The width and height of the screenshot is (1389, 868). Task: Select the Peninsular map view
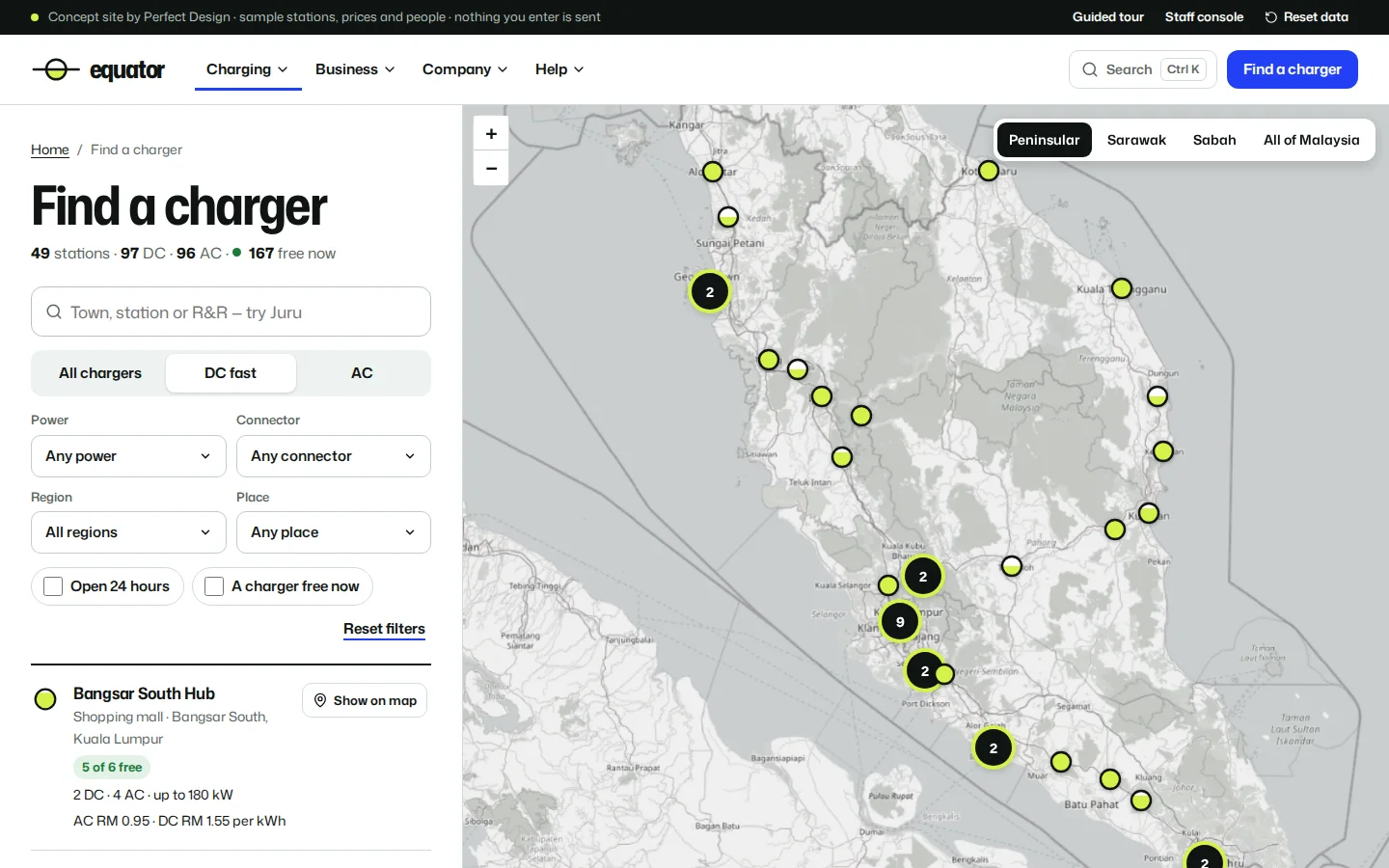(x=1045, y=140)
